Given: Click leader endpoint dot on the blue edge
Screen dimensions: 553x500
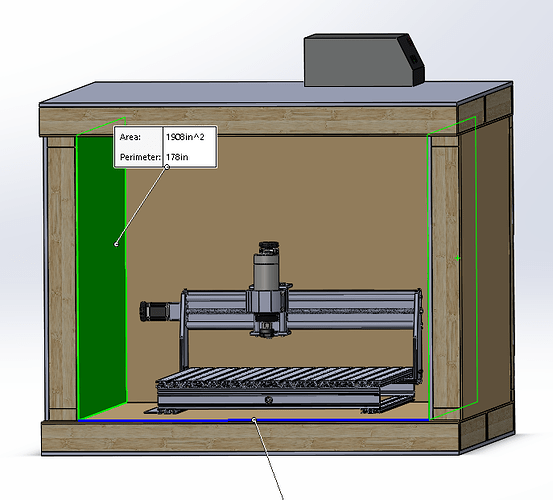Looking at the screenshot, I should pos(254,419).
